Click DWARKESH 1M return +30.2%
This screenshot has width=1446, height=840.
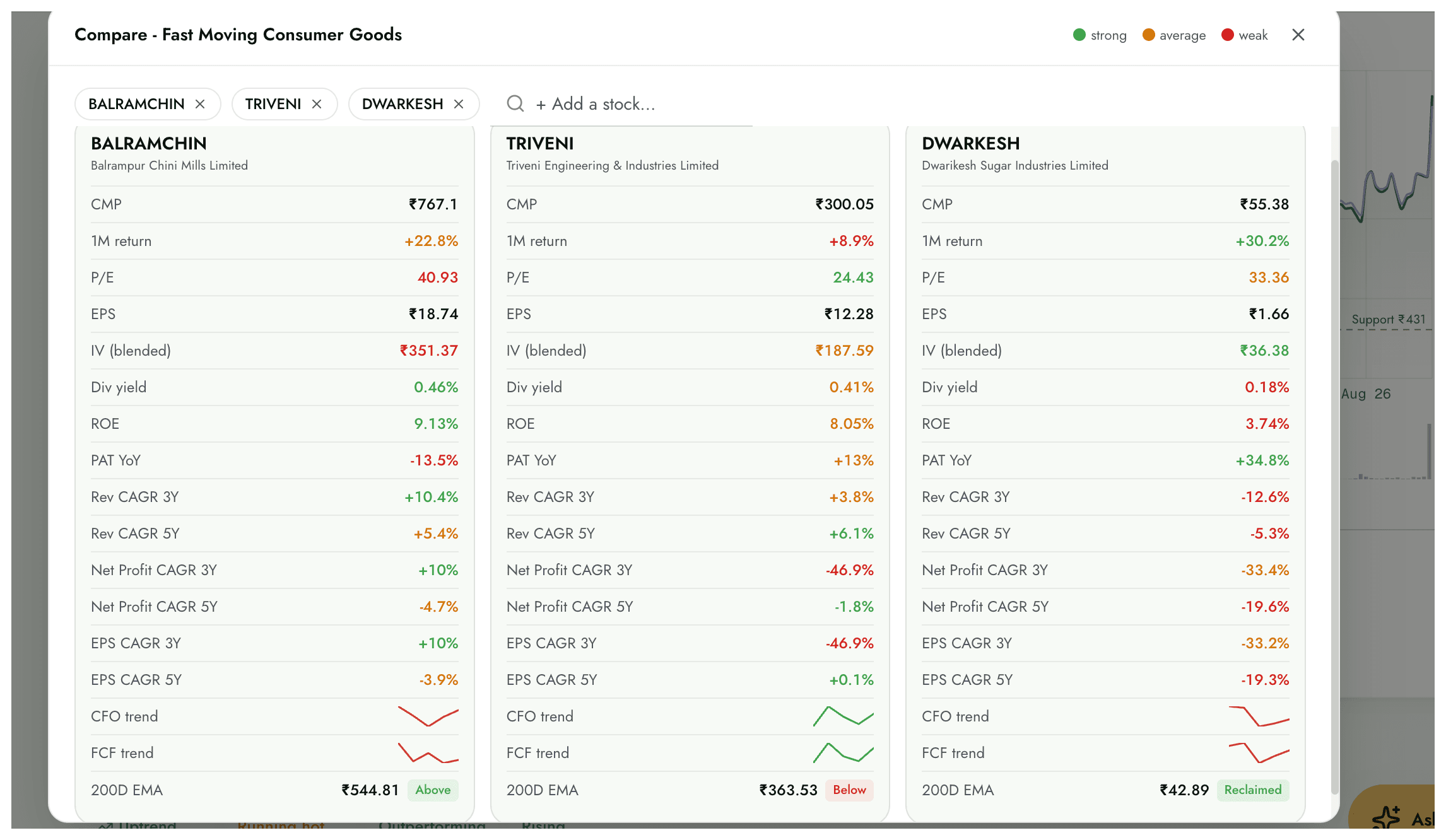(x=1262, y=241)
